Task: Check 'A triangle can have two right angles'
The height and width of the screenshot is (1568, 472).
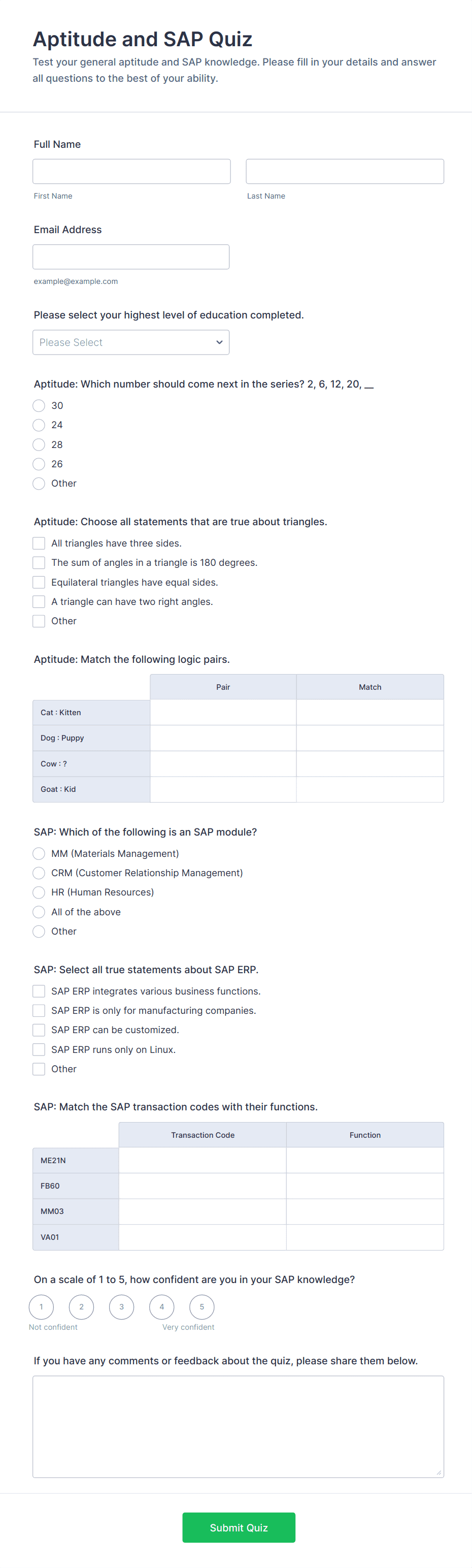Action: tap(39, 601)
